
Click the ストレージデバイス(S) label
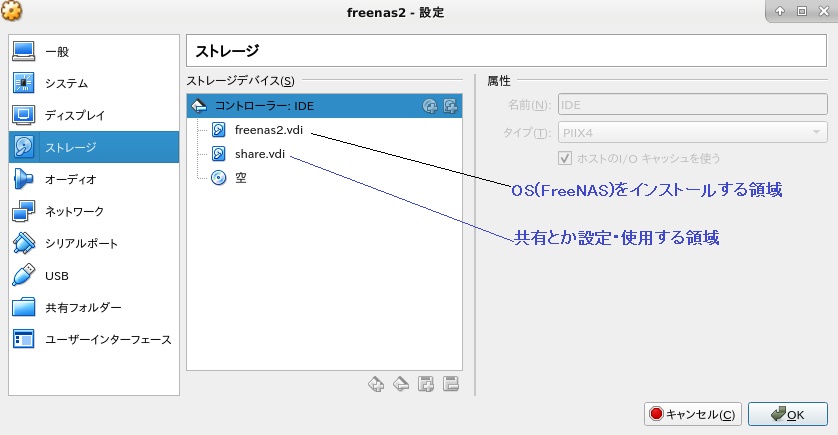(240, 81)
